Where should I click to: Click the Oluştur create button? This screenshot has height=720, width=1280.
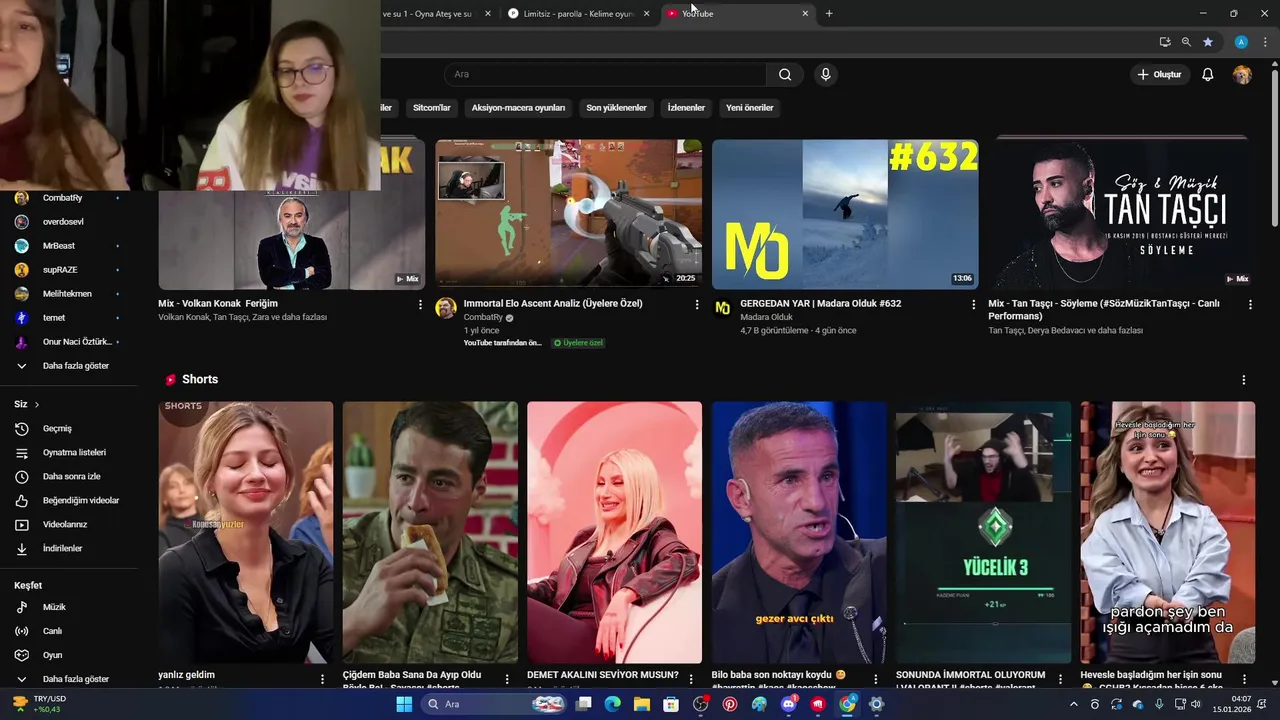click(x=1159, y=75)
